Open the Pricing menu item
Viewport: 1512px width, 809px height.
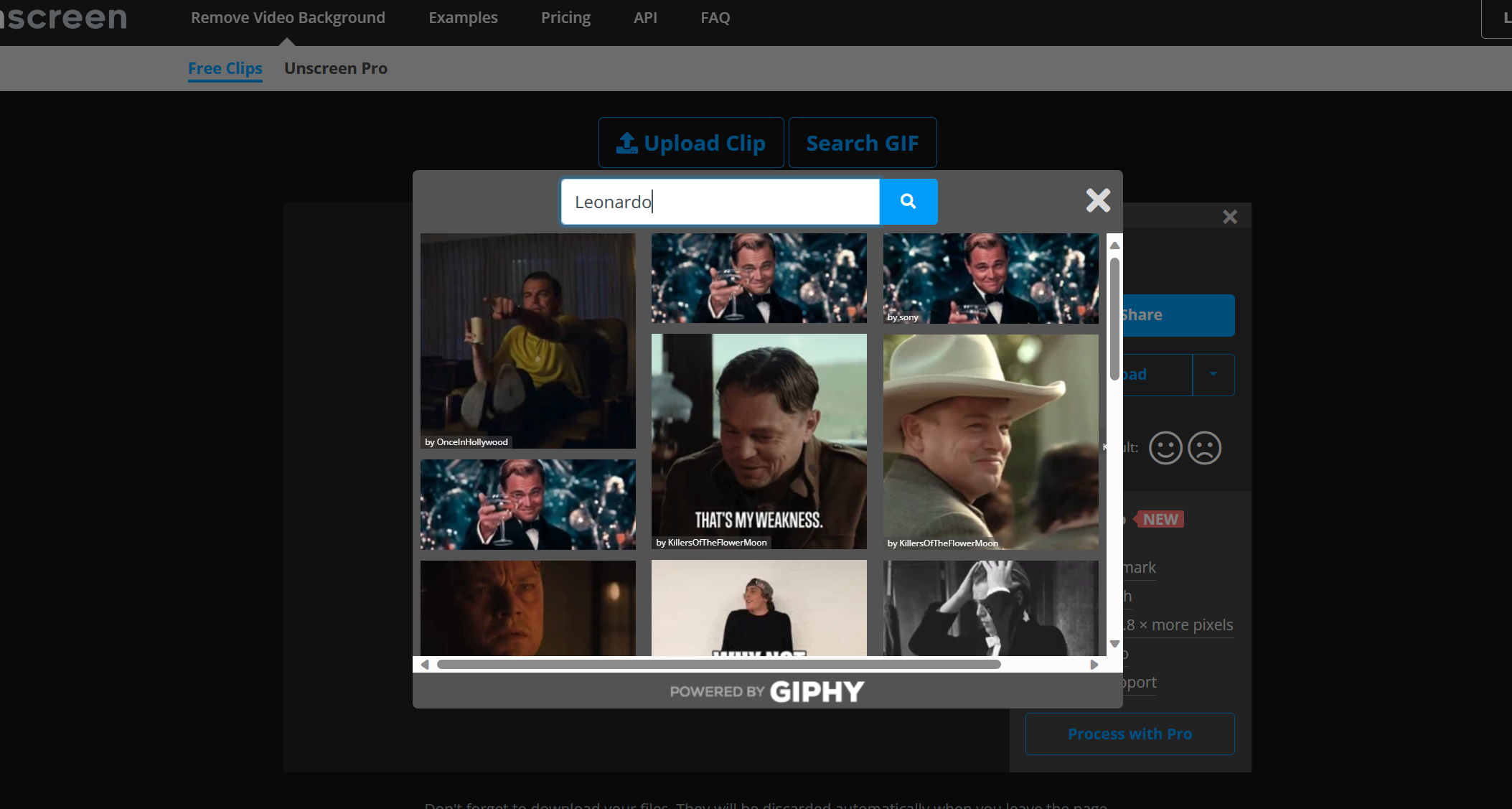565,17
